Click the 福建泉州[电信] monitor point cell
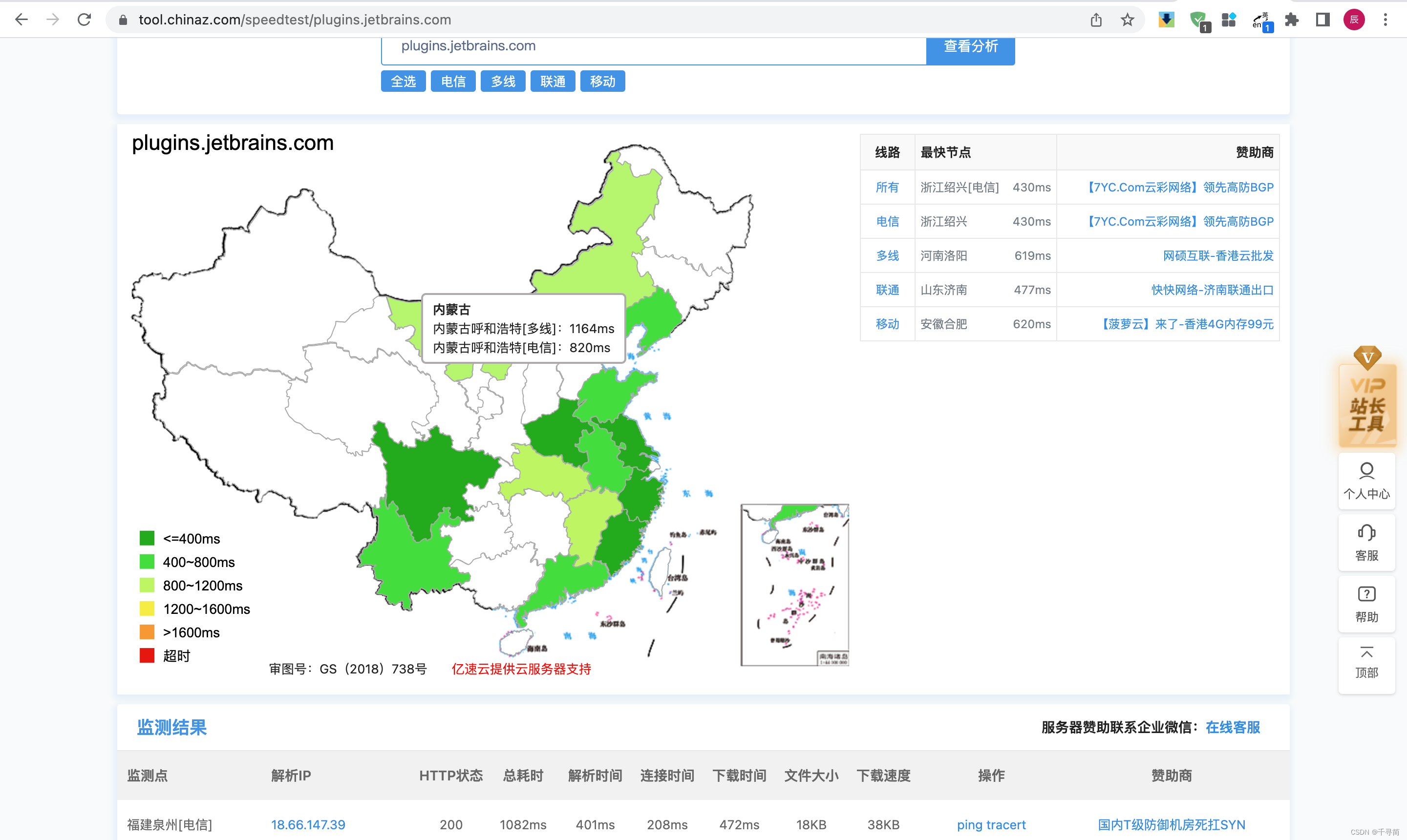Image resolution: width=1407 pixels, height=840 pixels. [x=170, y=825]
